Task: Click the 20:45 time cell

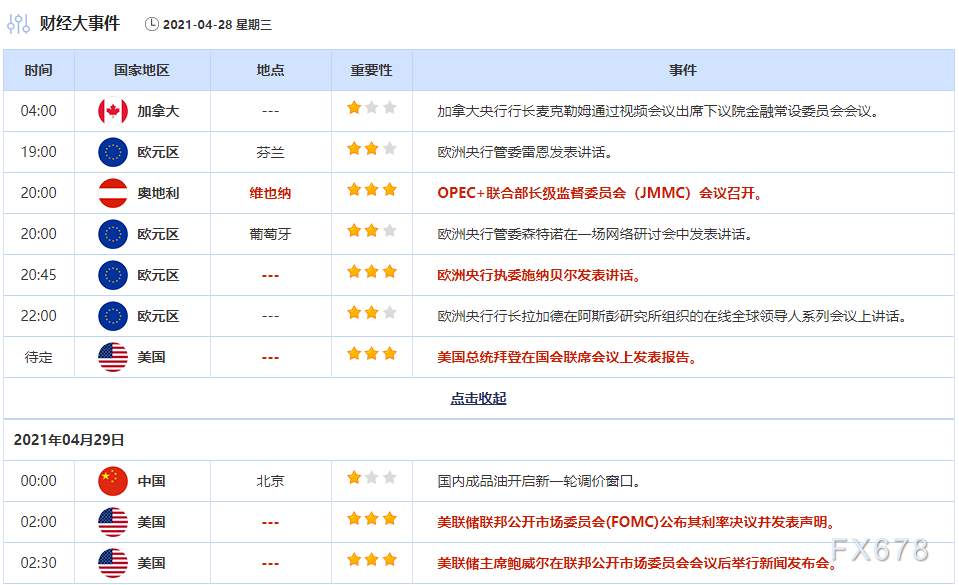Action: coord(39,275)
